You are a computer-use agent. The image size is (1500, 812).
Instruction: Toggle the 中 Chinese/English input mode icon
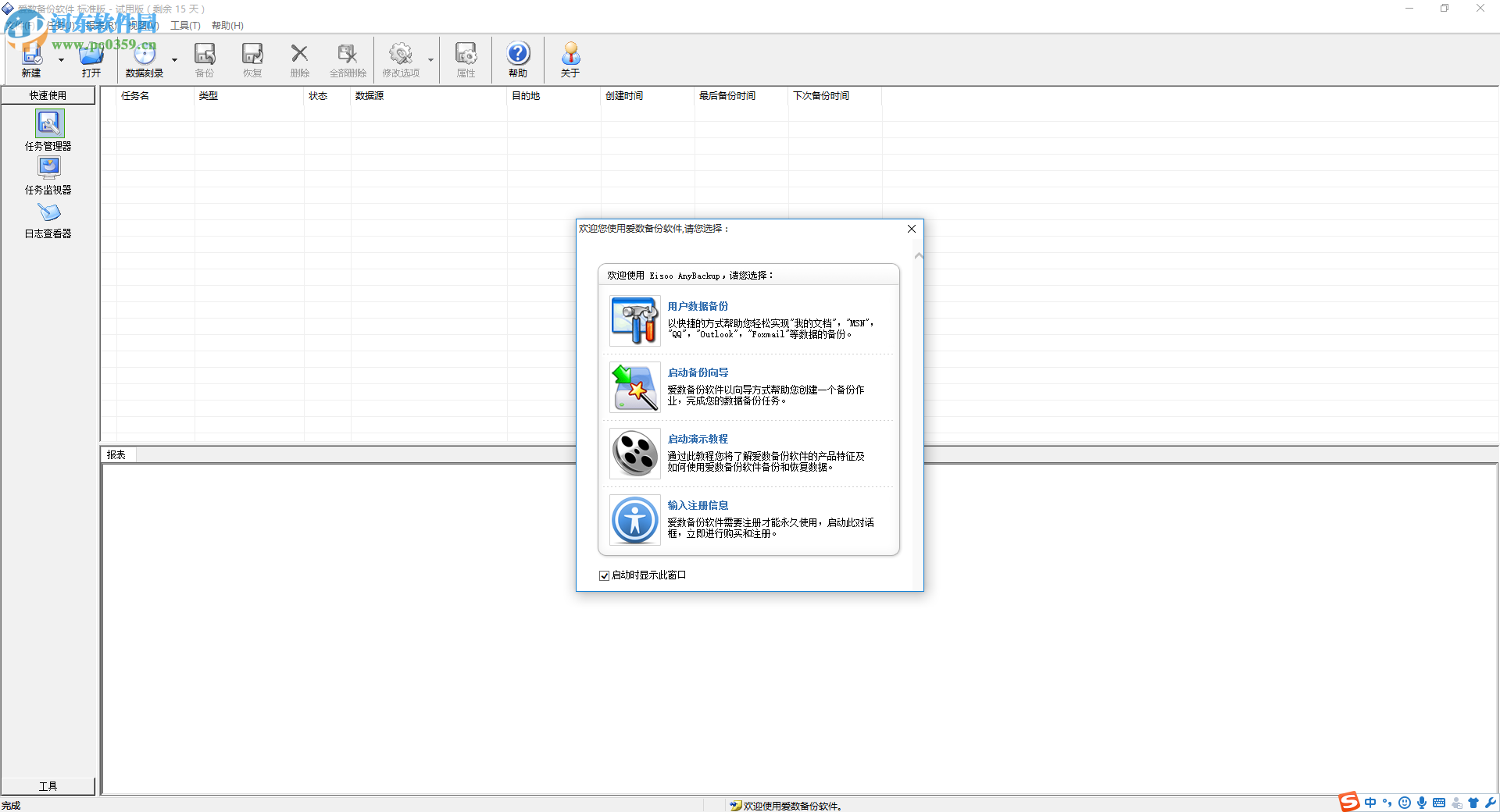[1370, 803]
